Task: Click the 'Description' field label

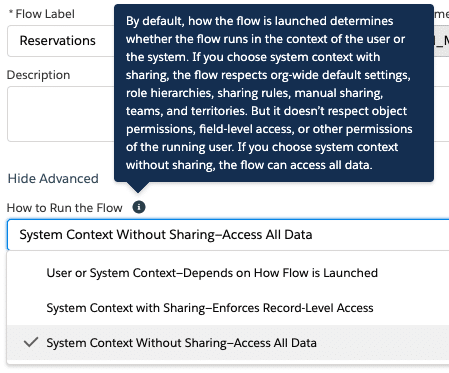Action: pos(38,75)
